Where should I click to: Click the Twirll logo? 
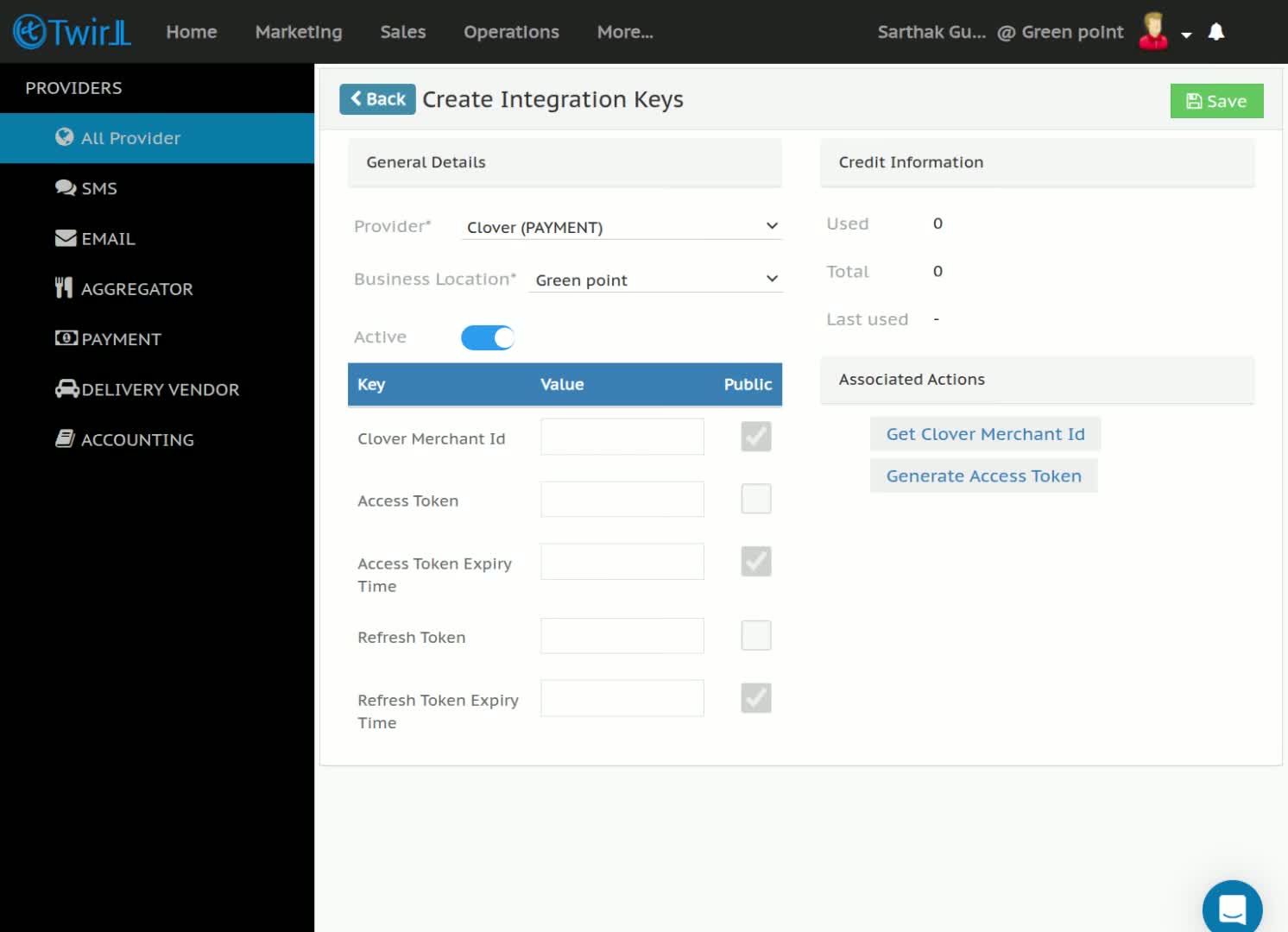click(x=73, y=32)
